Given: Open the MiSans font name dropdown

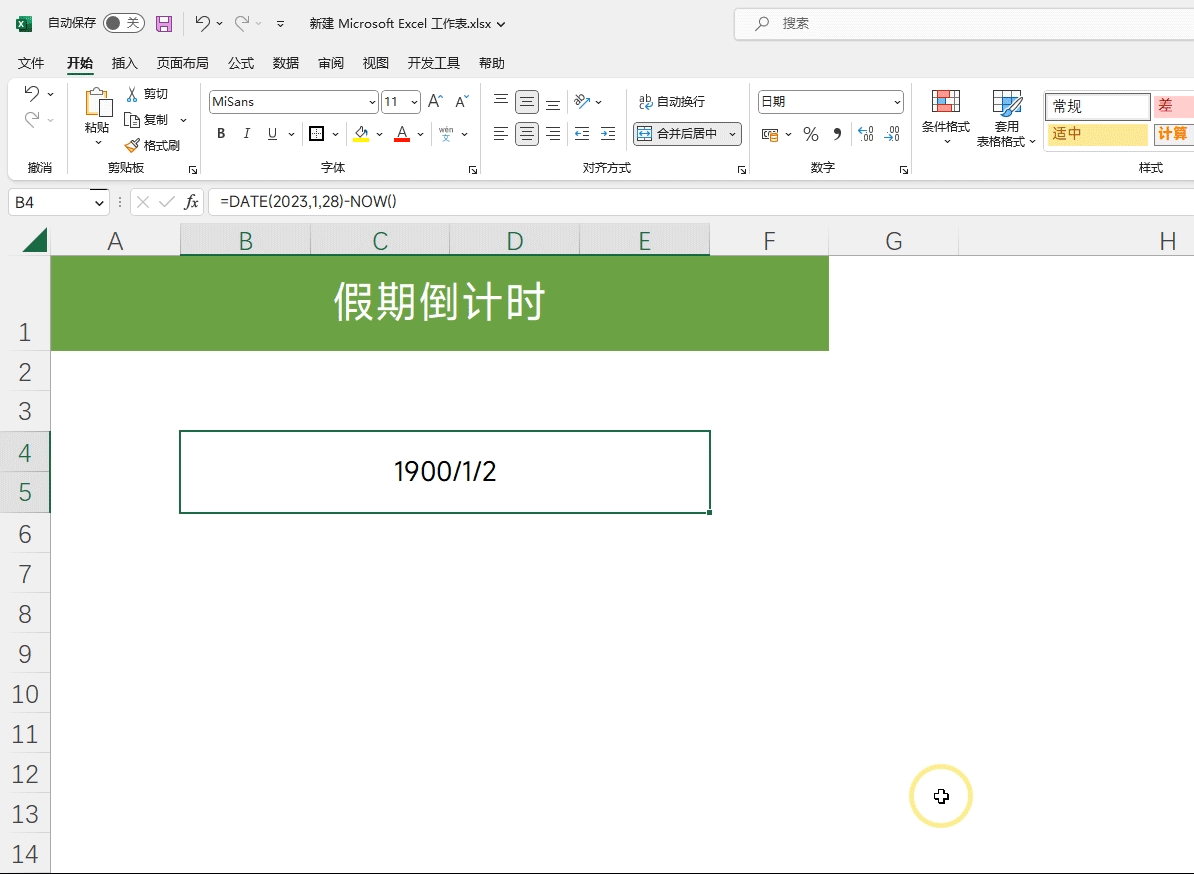Looking at the screenshot, I should 372,102.
